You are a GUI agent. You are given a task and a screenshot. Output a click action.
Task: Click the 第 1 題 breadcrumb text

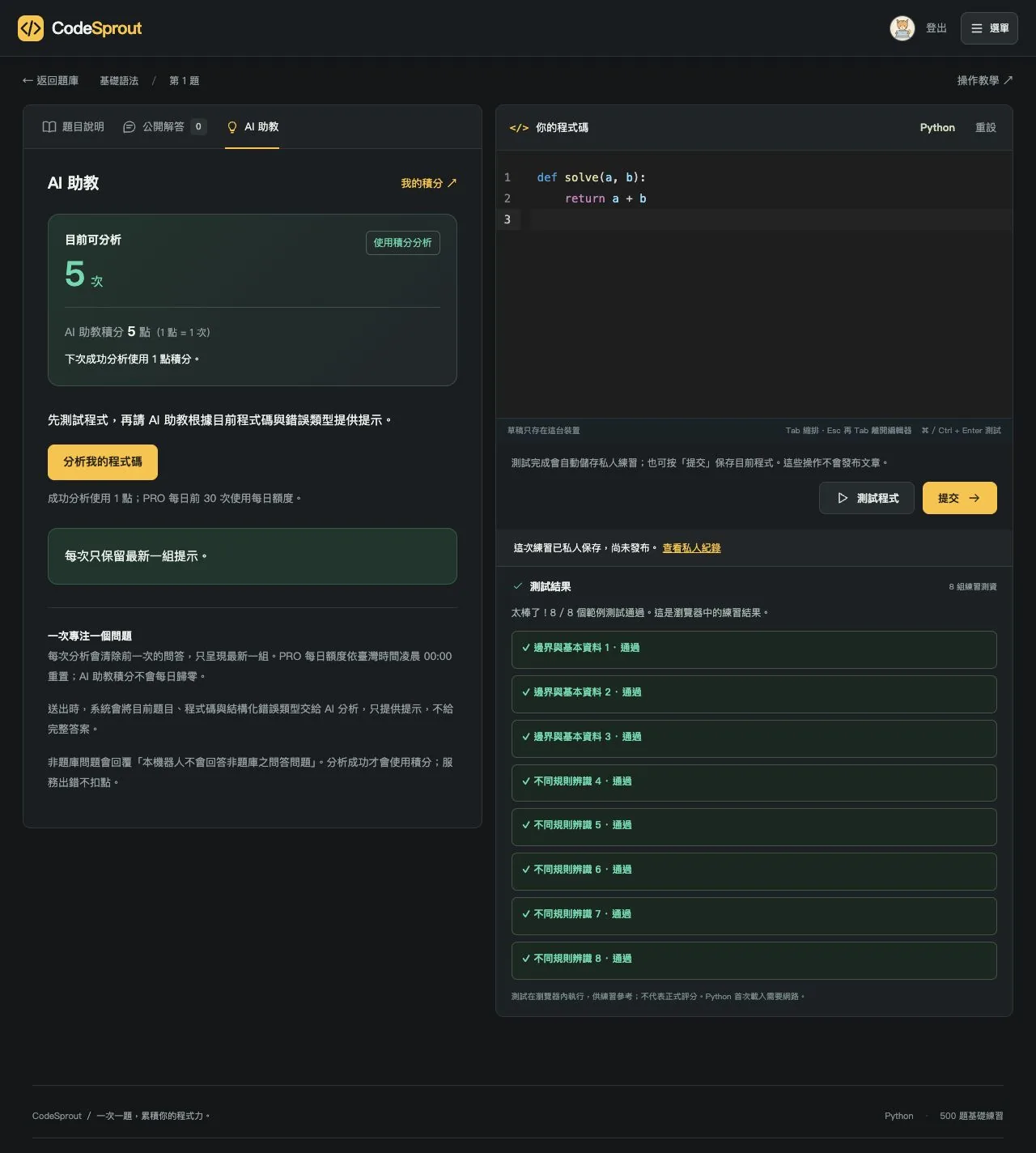coord(184,81)
